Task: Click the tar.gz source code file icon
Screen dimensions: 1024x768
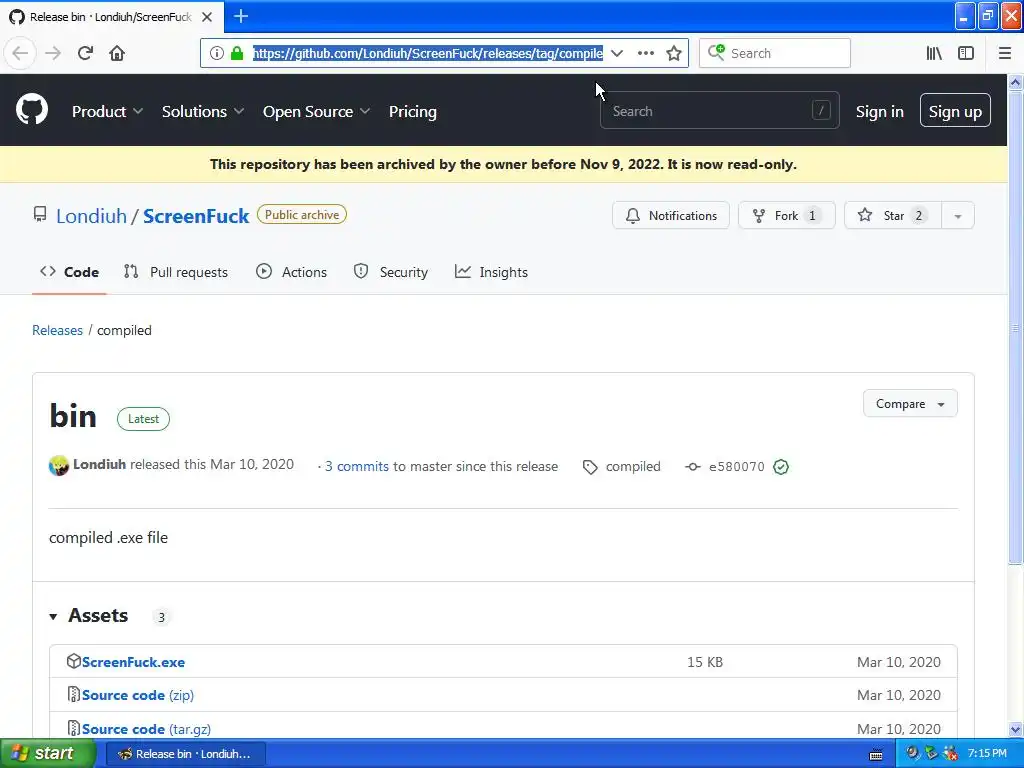Action: (74, 728)
